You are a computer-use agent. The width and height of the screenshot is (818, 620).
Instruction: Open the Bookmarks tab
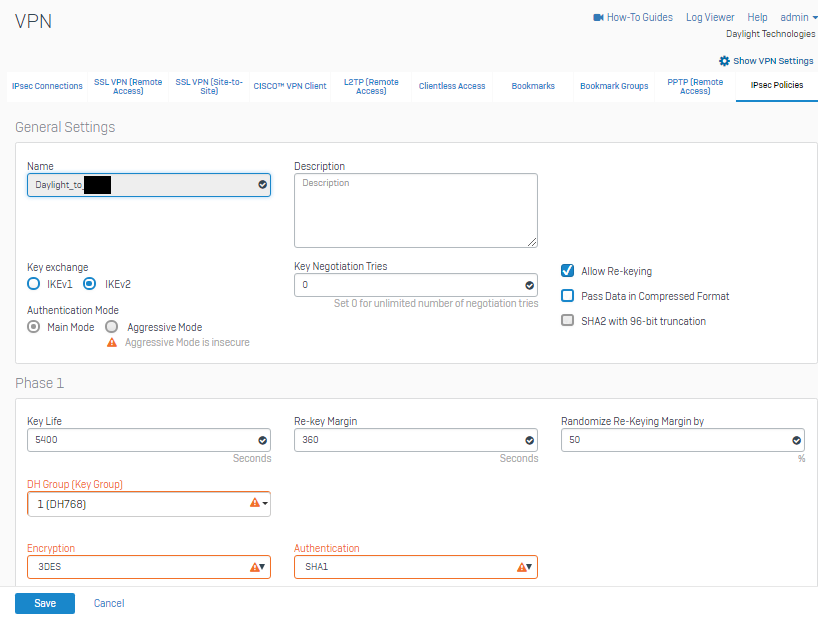click(x=533, y=86)
